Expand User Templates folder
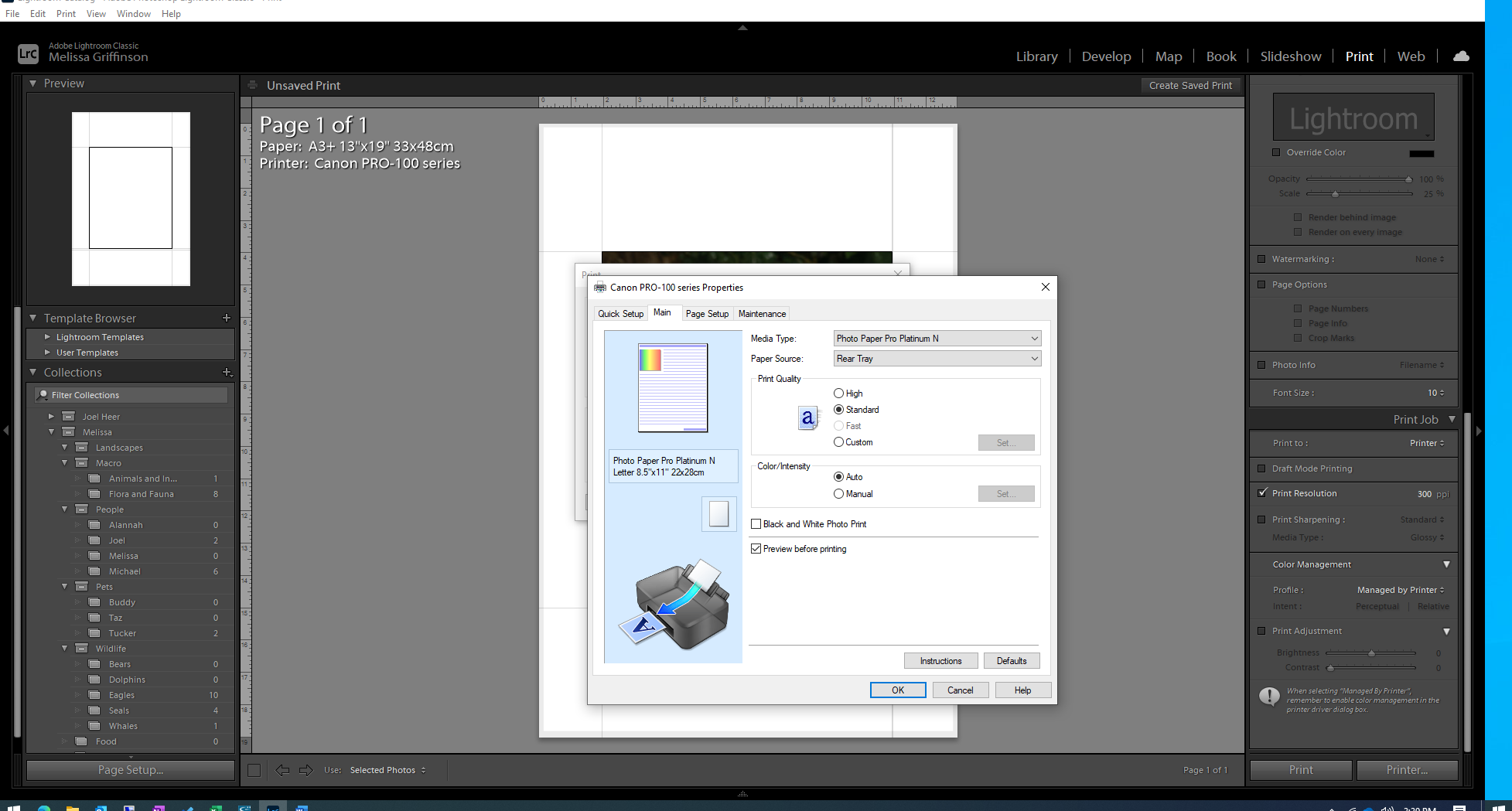 point(47,353)
